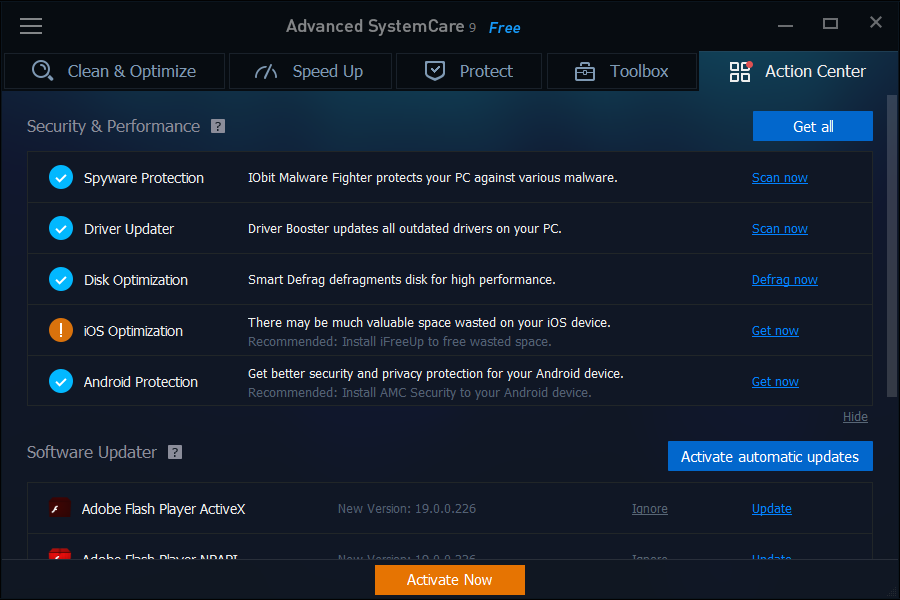The width and height of the screenshot is (900, 600).
Task: Click the iOS Optimization label
Action: pyautogui.click(x=133, y=331)
